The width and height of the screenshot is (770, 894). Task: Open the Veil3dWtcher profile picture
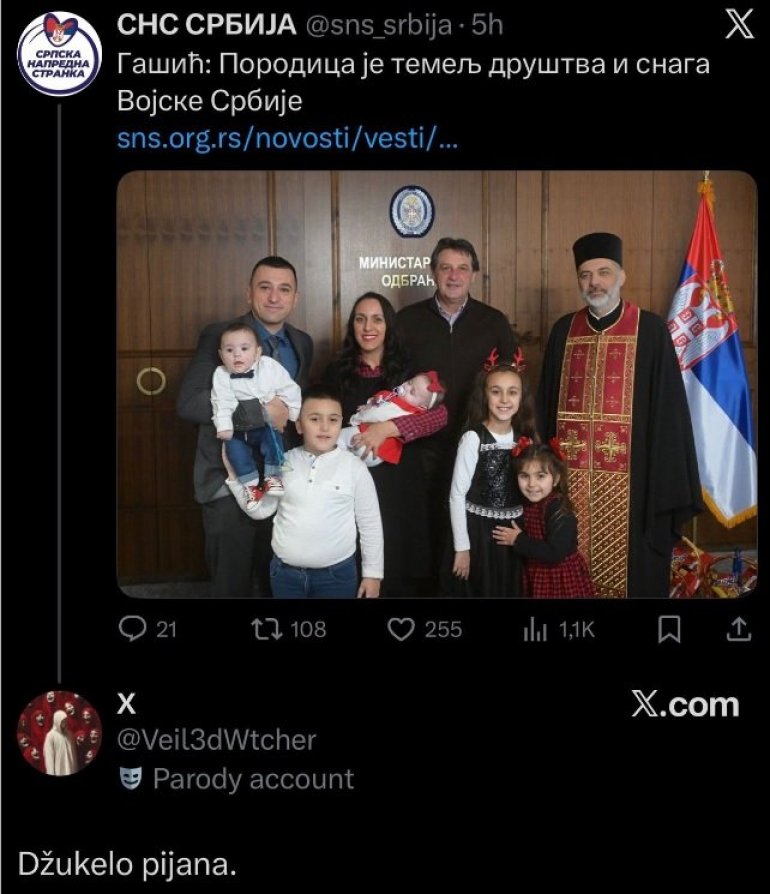[60, 733]
